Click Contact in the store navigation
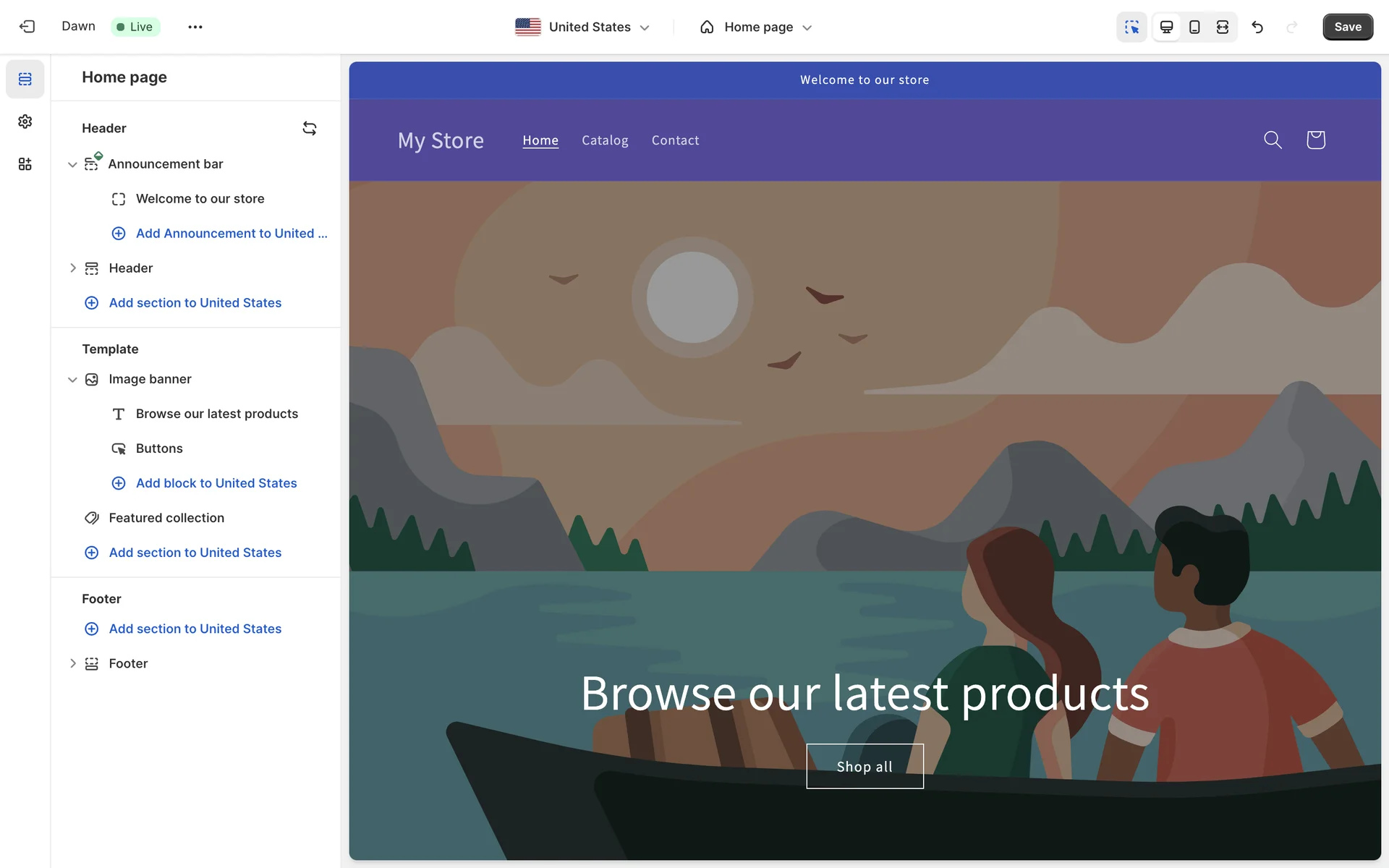The image size is (1389, 868). pos(675,140)
